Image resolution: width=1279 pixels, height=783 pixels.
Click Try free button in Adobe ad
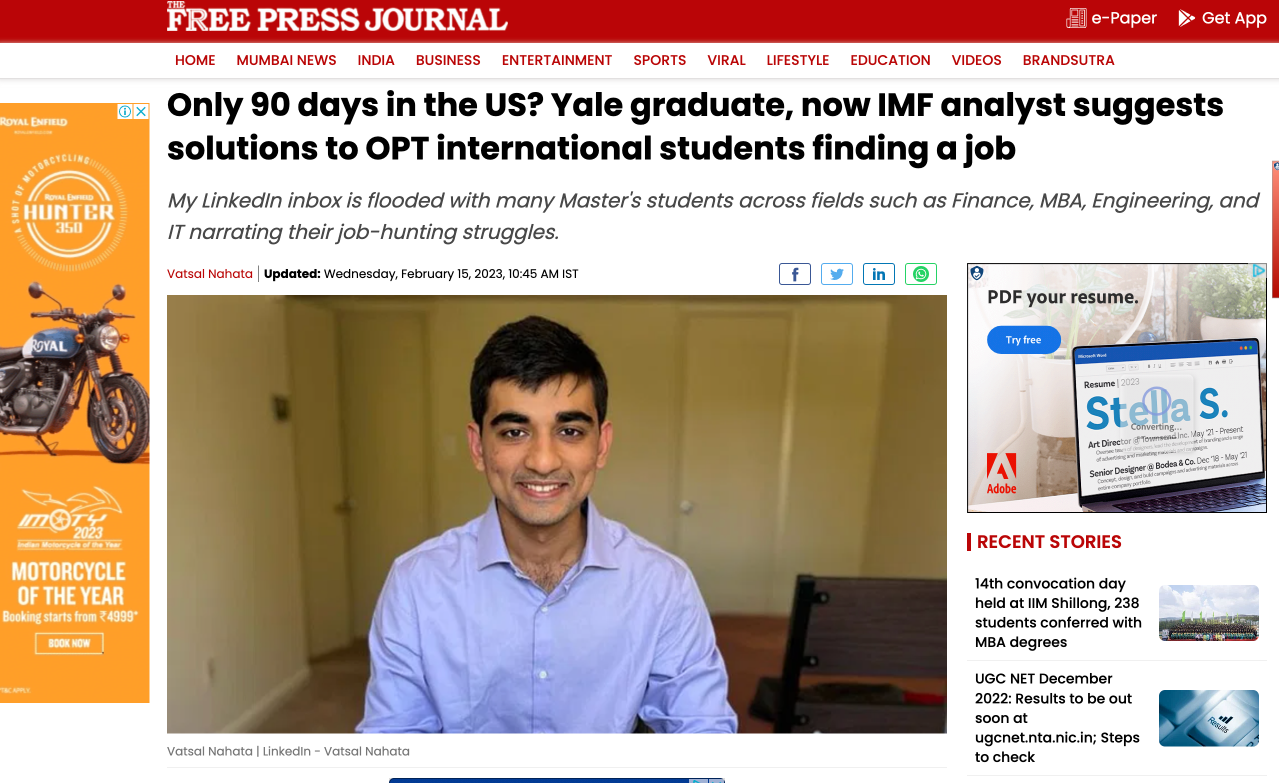[1024, 340]
